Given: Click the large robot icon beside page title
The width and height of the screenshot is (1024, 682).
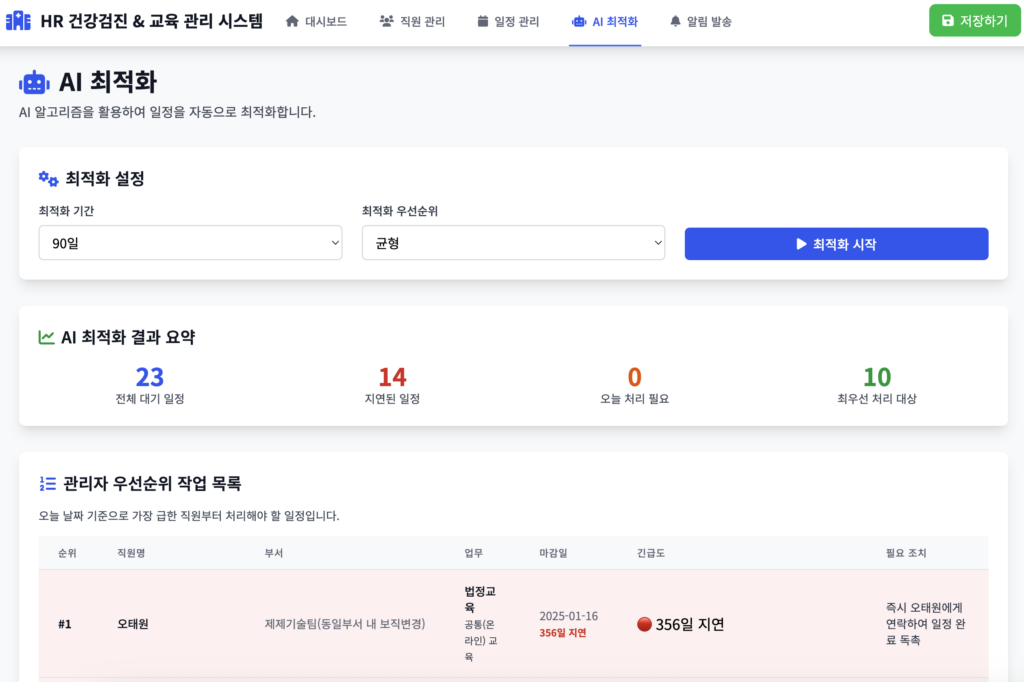Looking at the screenshot, I should (x=34, y=83).
